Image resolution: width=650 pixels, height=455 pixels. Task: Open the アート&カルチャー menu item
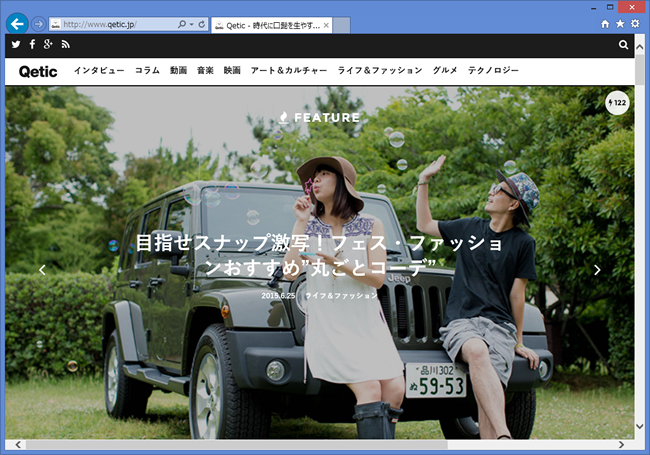289,71
